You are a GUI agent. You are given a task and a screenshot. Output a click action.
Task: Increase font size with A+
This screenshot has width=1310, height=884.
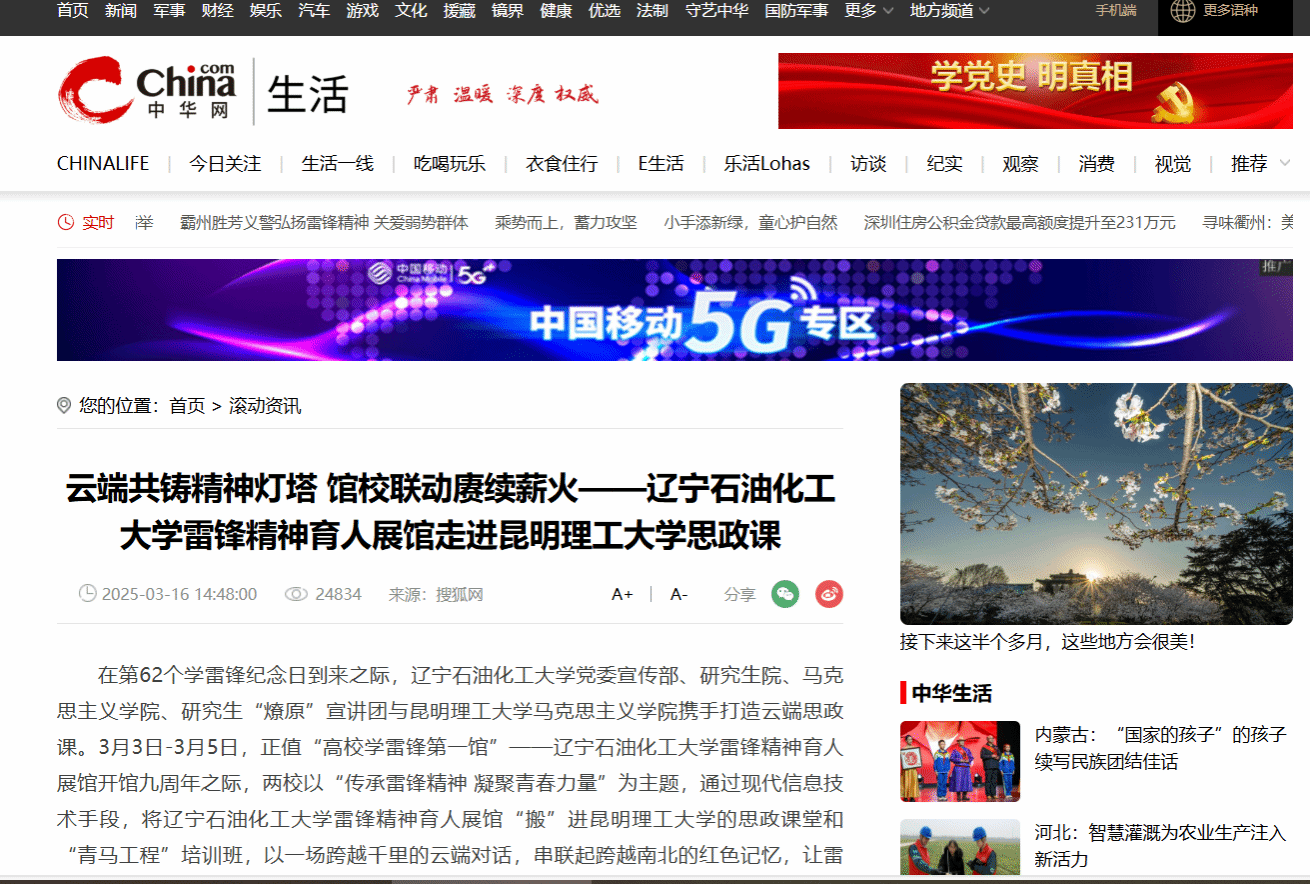(622, 594)
